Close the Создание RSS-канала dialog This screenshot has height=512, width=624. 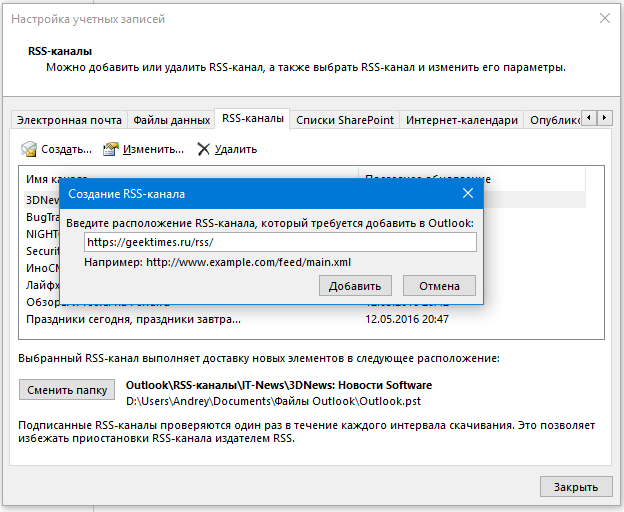coord(468,193)
